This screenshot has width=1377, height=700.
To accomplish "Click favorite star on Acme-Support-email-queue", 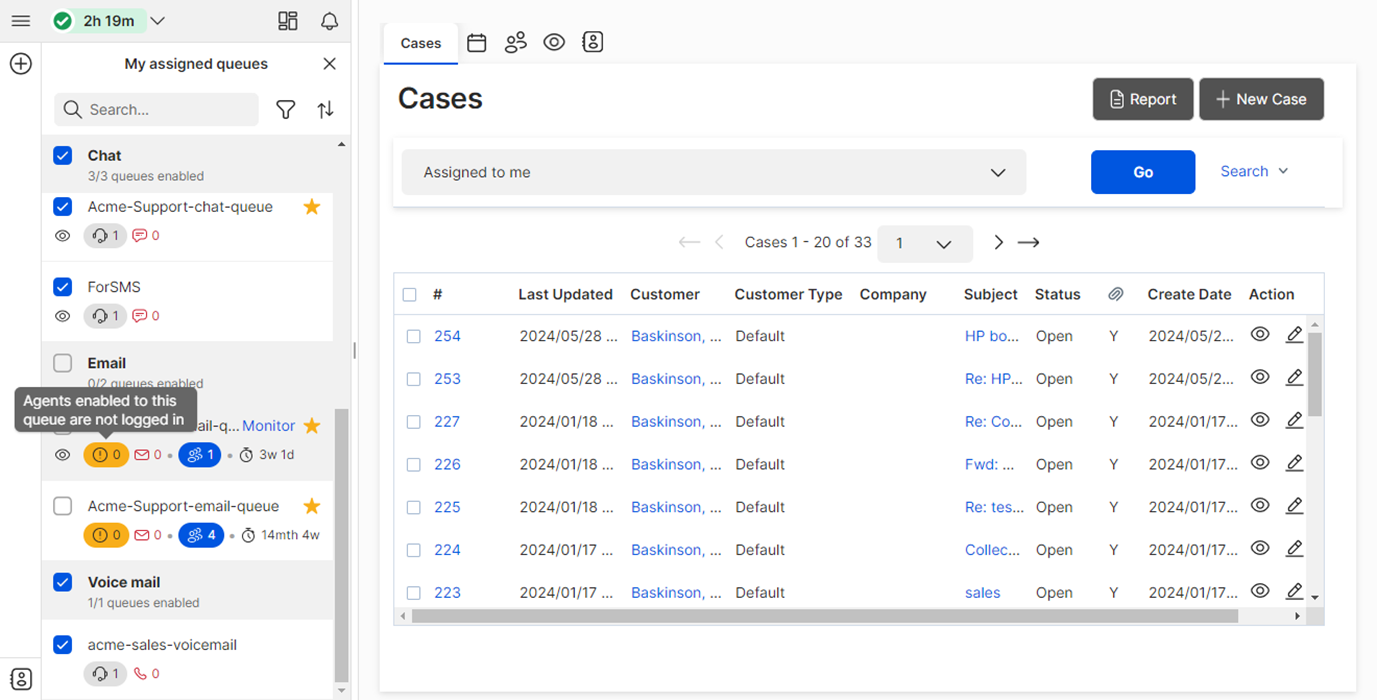I will (312, 506).
